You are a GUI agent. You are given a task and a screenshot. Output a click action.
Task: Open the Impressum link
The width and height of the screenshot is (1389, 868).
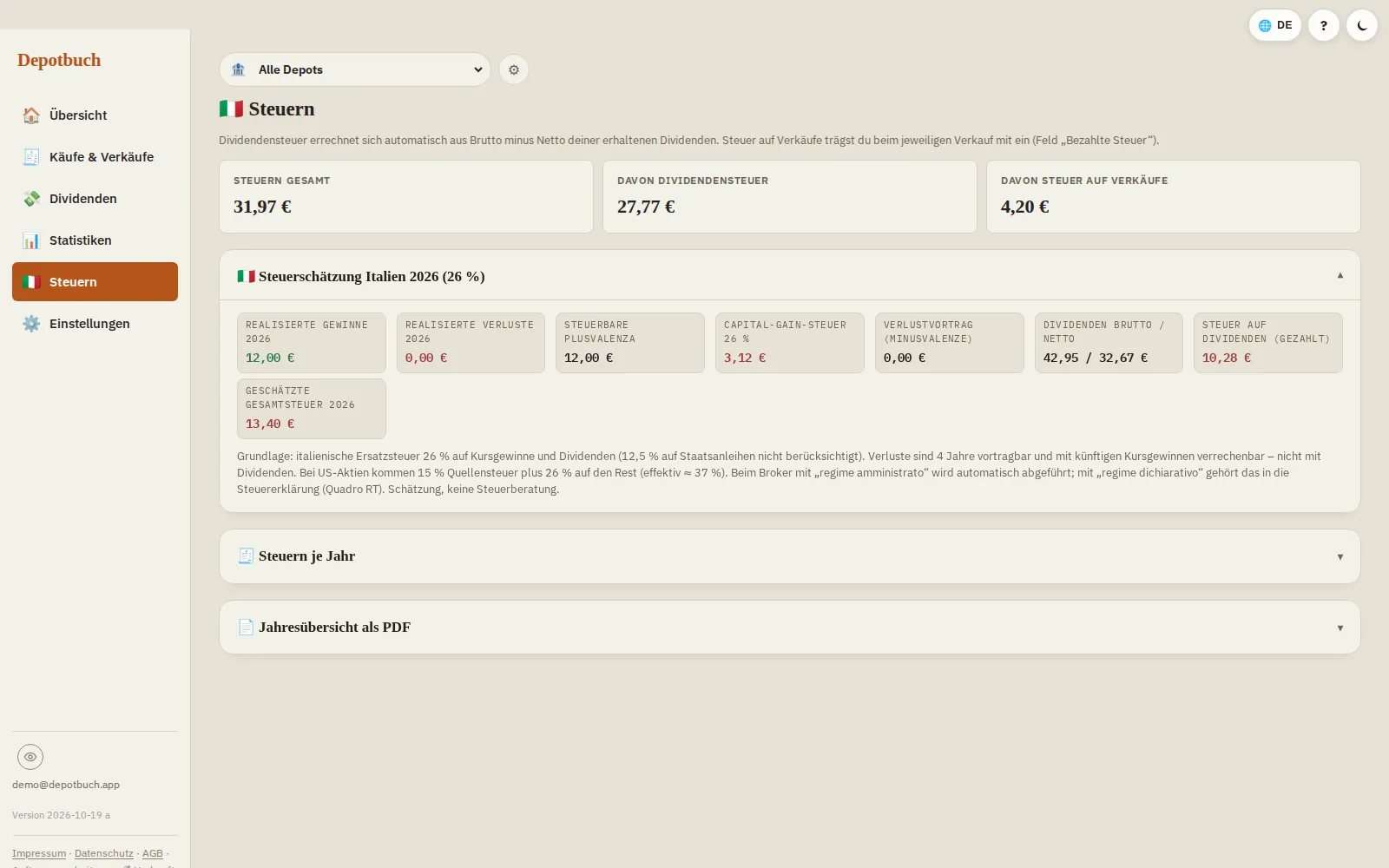(39, 853)
